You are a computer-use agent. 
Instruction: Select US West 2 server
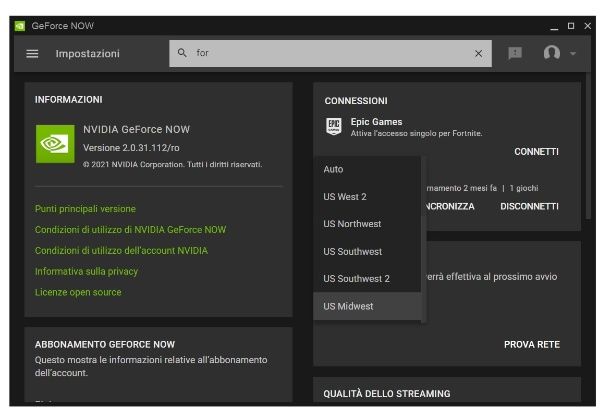(x=367, y=197)
